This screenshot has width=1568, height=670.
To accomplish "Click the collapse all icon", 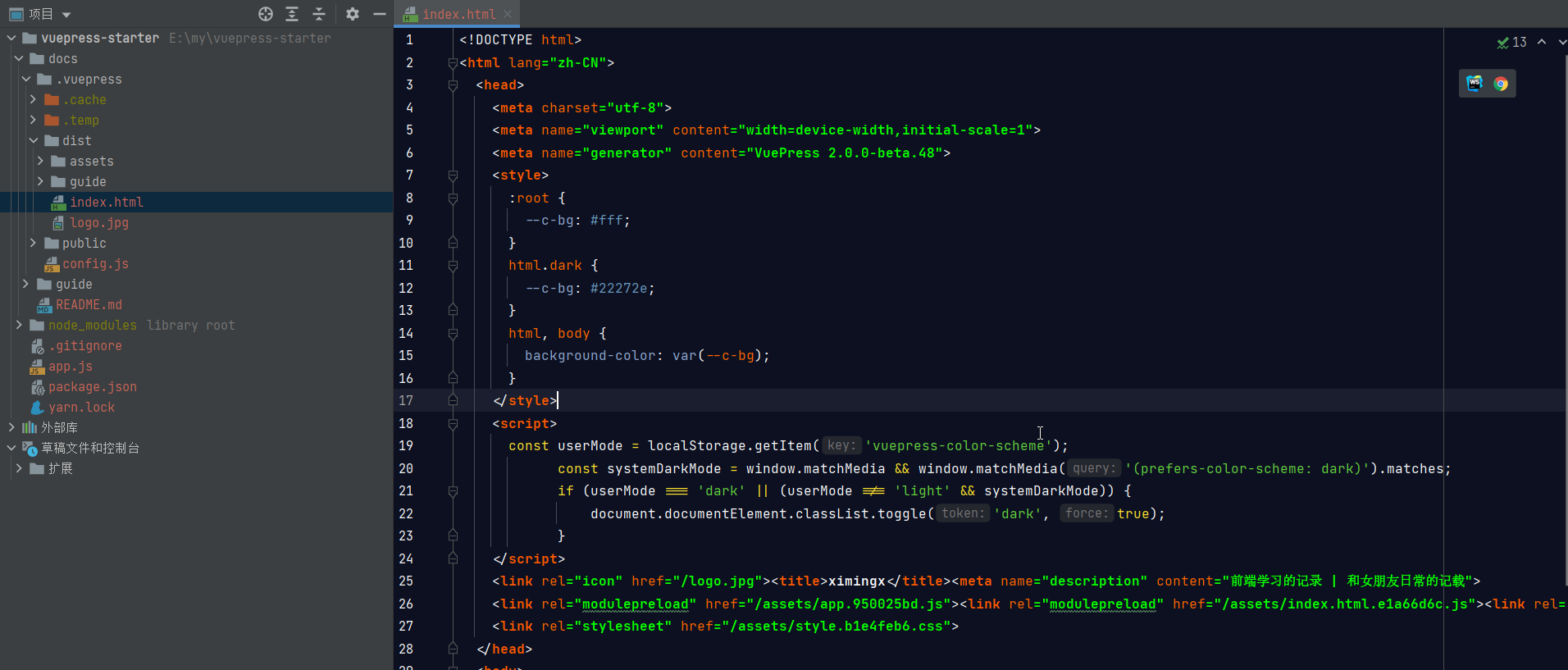I will click(319, 14).
